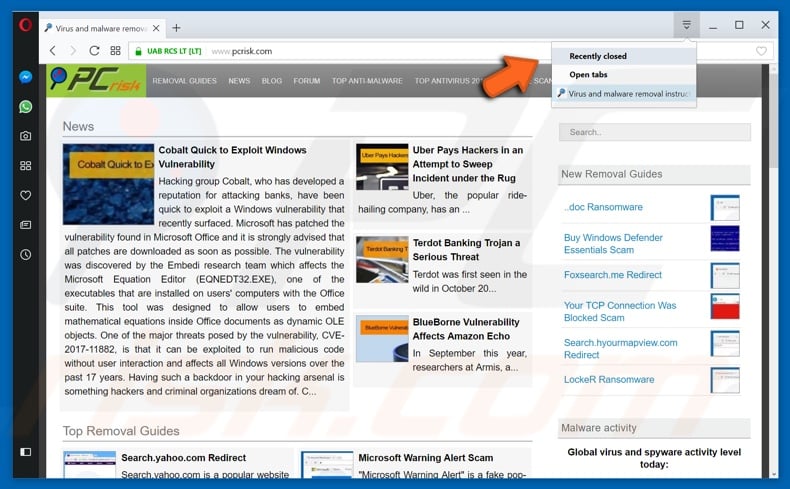
Task: Close the Virus and malware removal tab
Action: [x=156, y=28]
